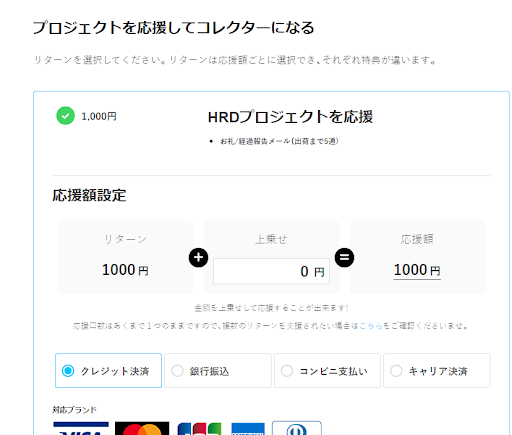The width and height of the screenshot is (512, 435).
Task: Select 銀行振込 payment method
Action: 218,371
